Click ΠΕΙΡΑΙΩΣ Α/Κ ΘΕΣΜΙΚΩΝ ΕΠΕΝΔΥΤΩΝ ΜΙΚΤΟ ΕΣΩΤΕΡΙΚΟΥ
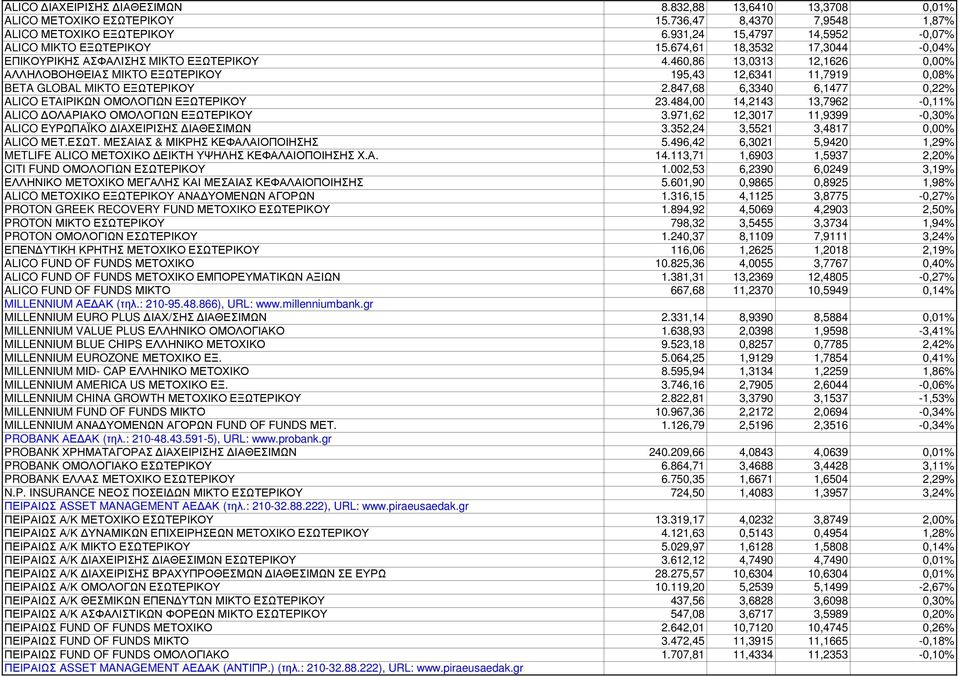 pos(165,601)
